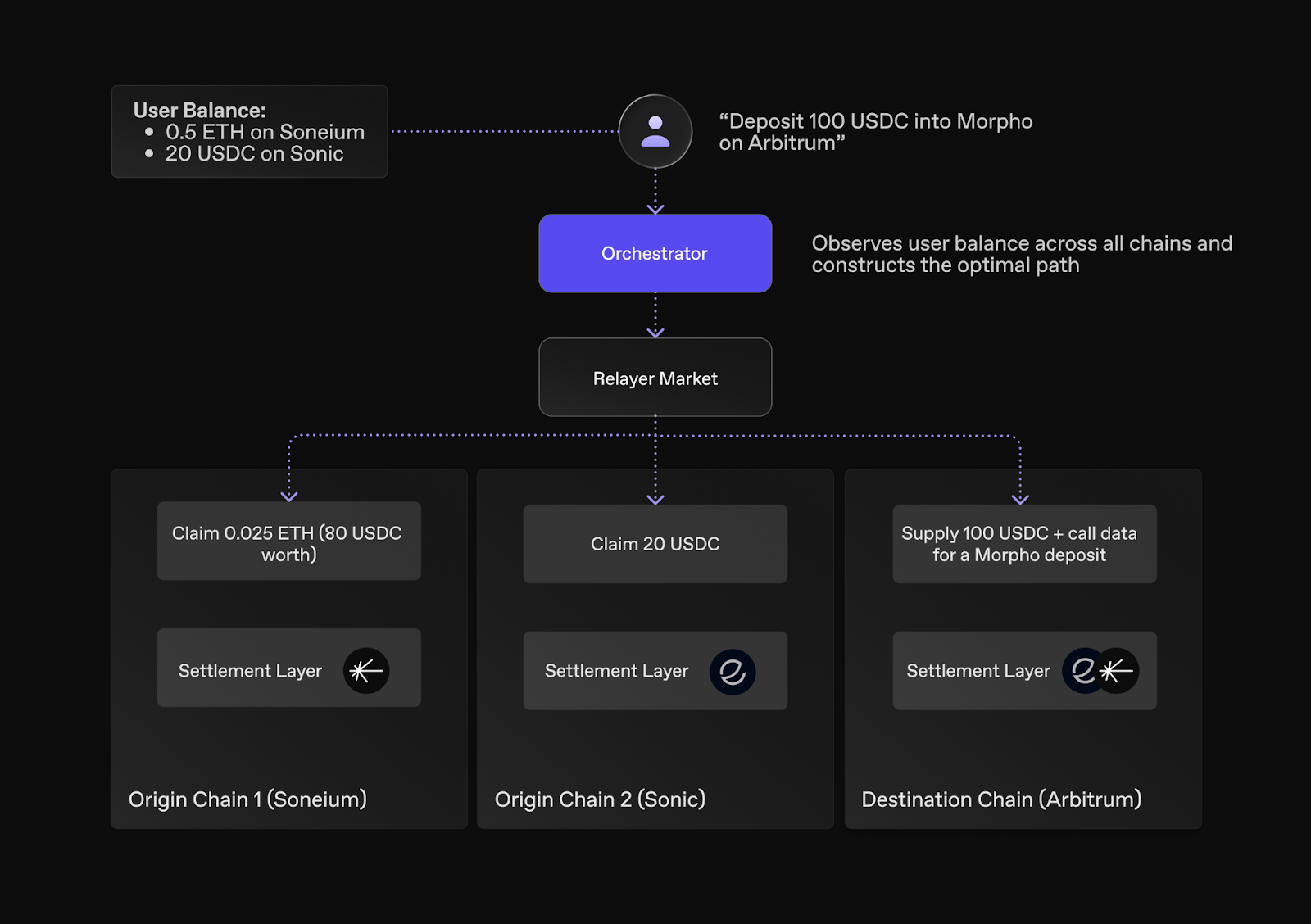Click the "Destination Chain (Arbitrum)" label
The image size is (1311, 924).
click(x=1001, y=799)
